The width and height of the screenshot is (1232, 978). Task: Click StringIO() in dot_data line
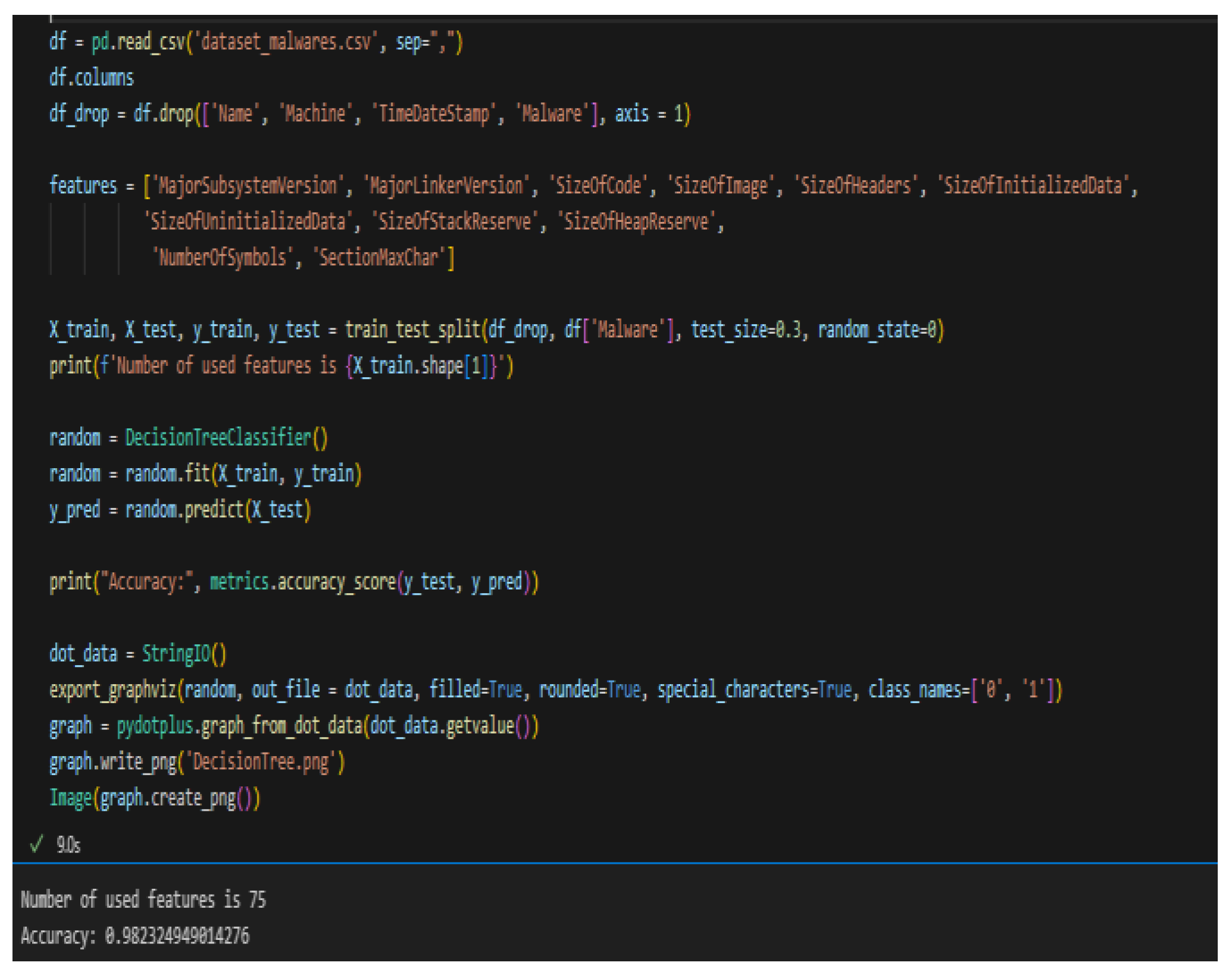184,654
